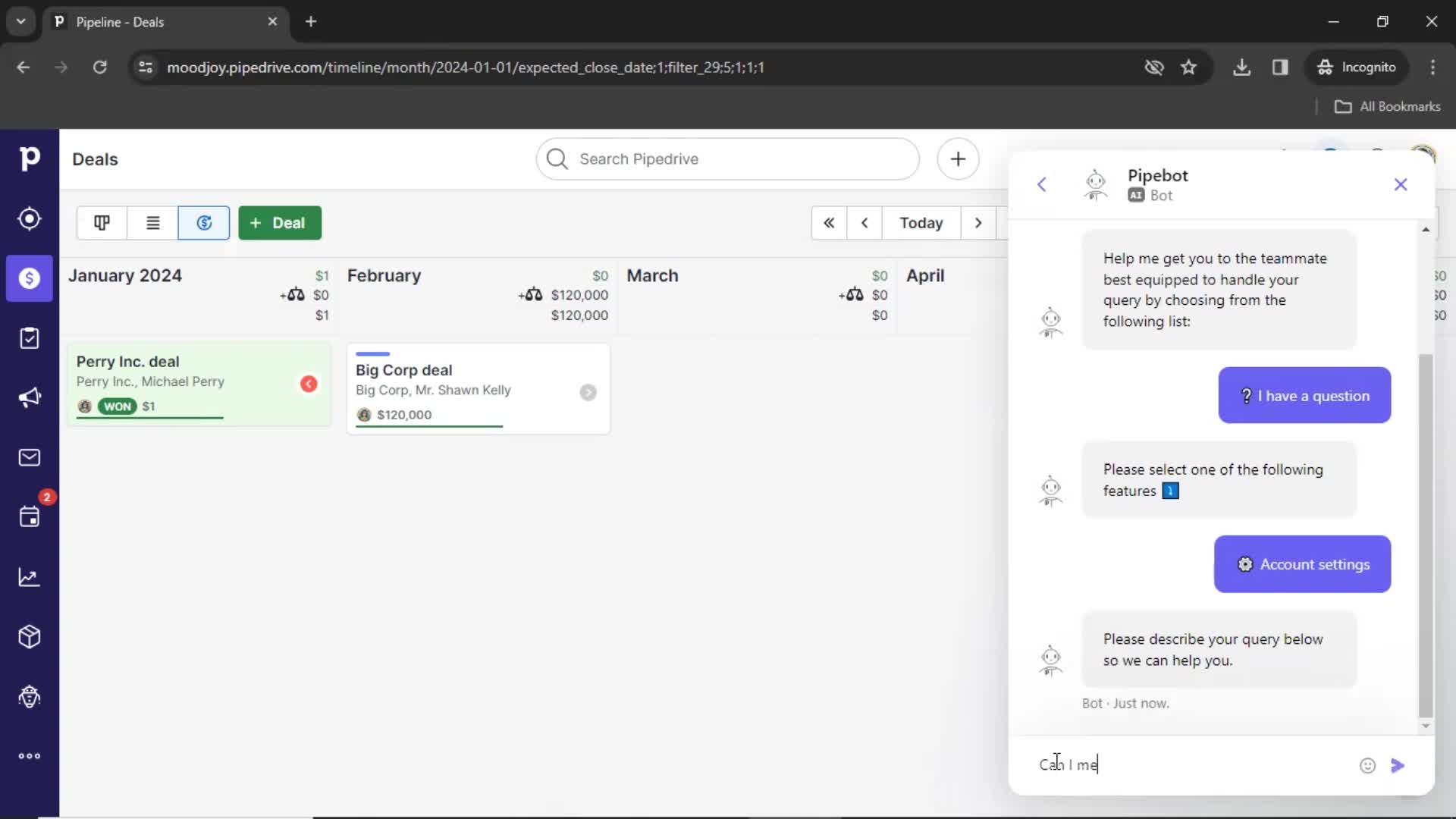Open Projects clipboard icon in sidebar

click(29, 337)
